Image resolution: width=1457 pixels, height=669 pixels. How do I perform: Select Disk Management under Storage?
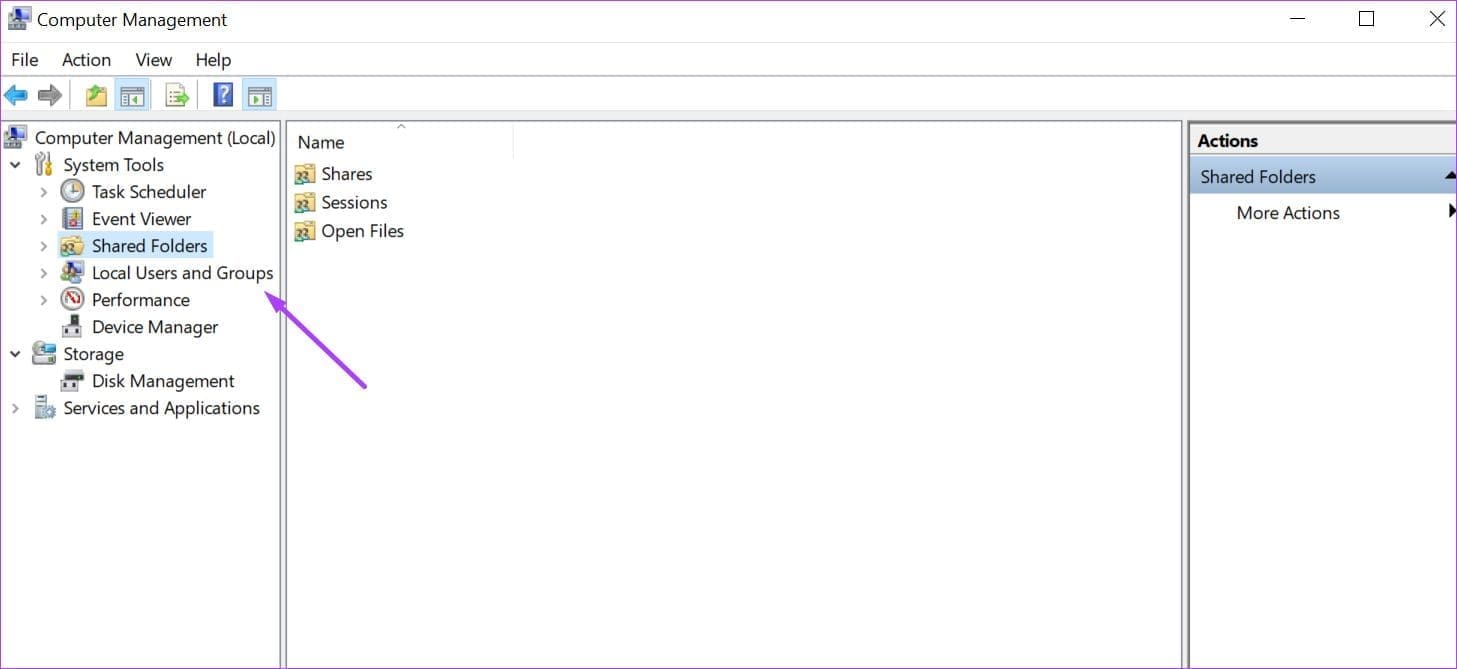point(162,381)
